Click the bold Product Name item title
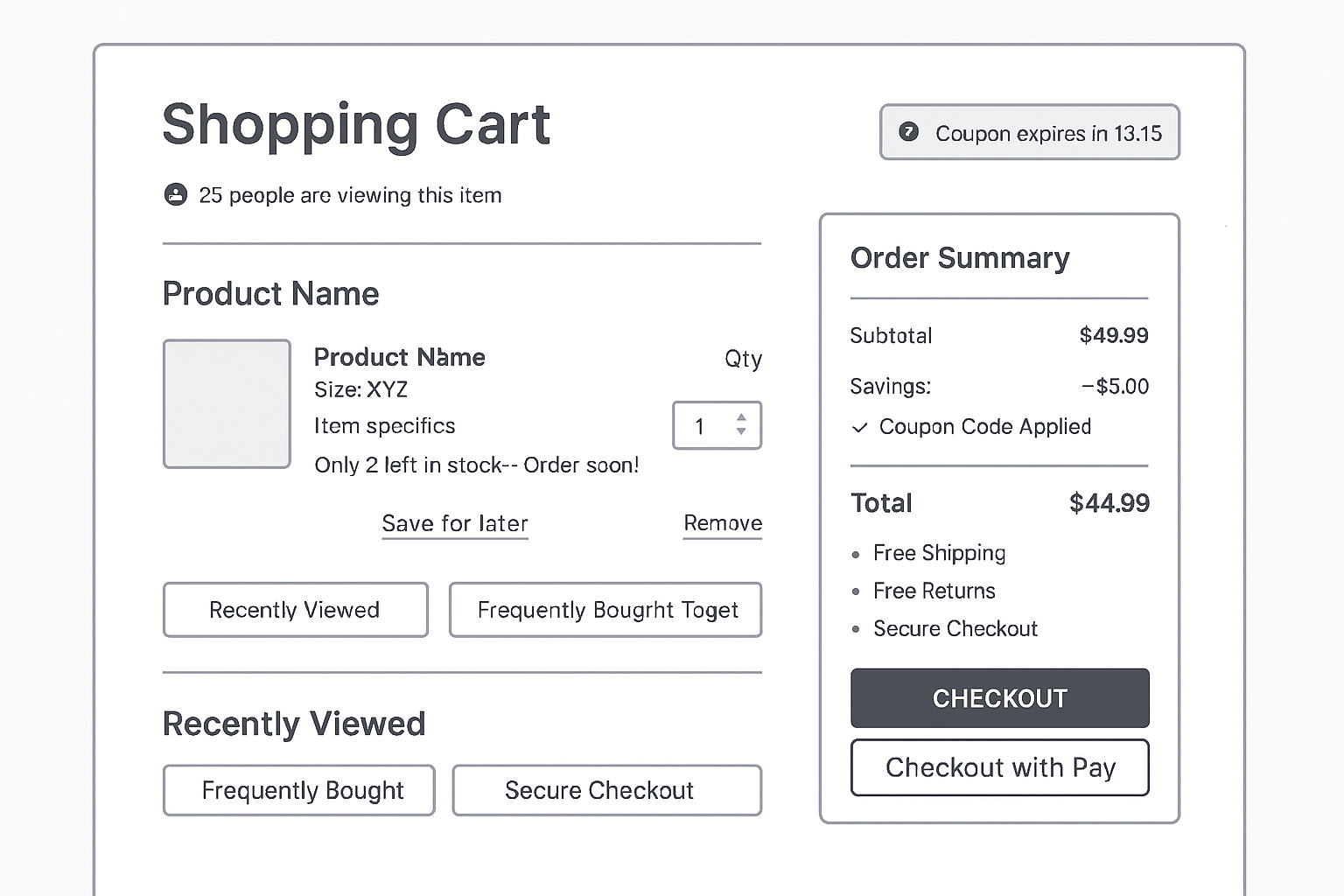 399,357
